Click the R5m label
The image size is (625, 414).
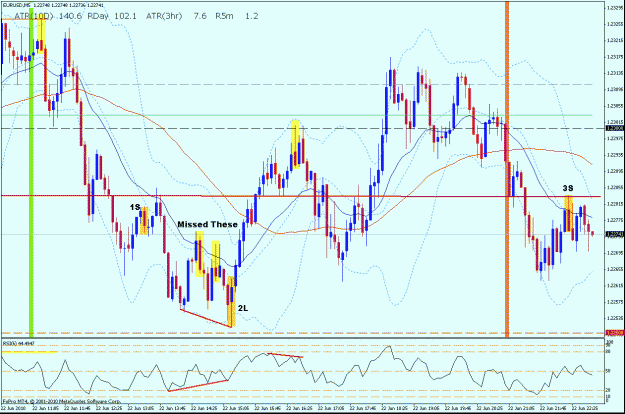pos(224,16)
